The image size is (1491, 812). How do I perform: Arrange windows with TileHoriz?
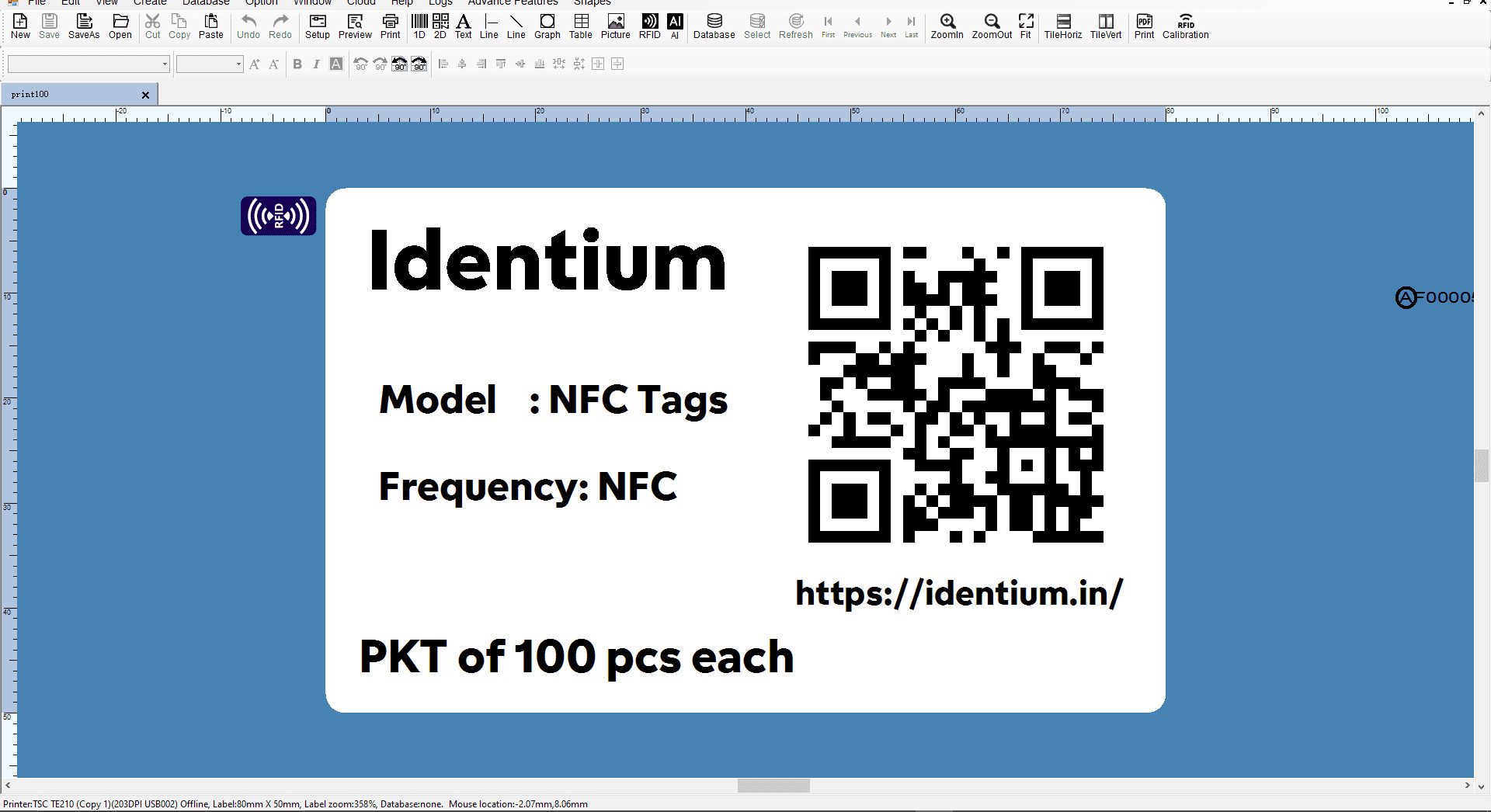(1063, 26)
